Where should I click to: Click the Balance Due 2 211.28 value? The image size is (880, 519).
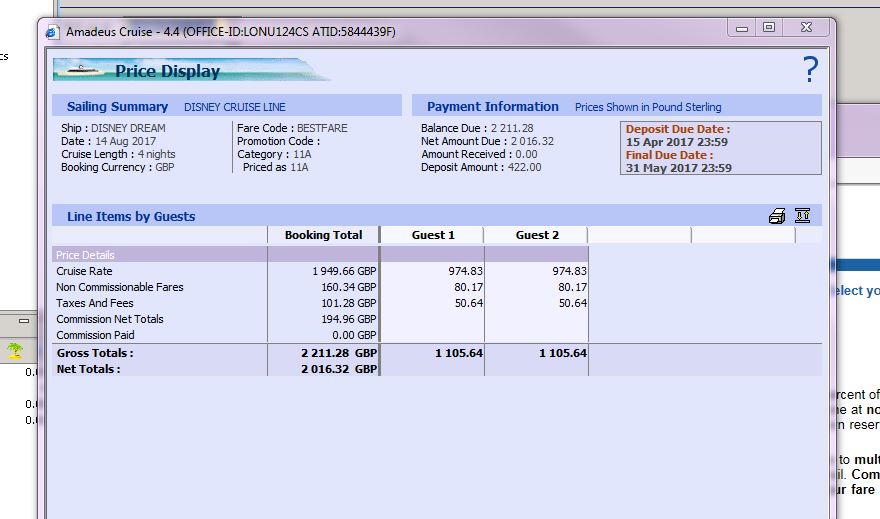(x=512, y=128)
